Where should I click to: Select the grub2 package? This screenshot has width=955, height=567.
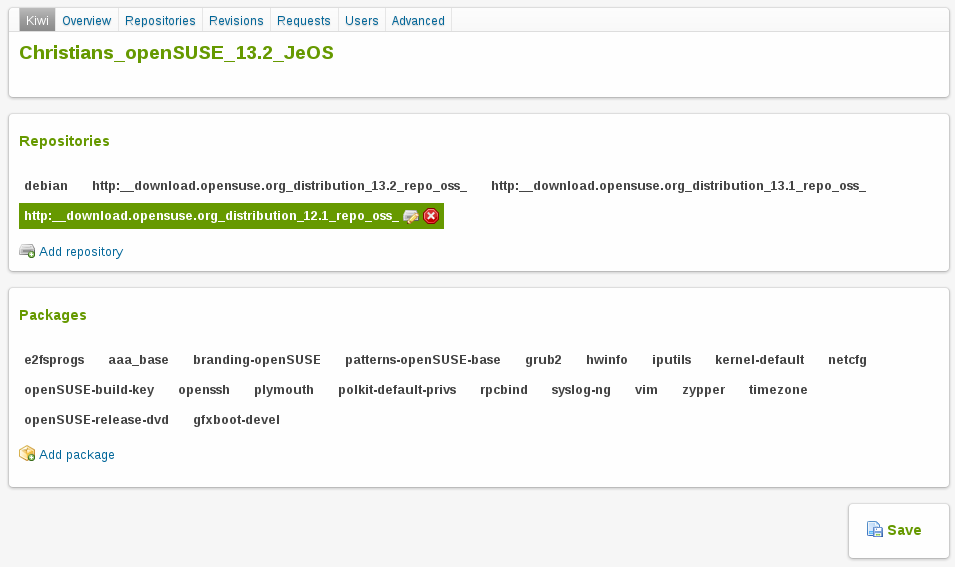point(543,360)
